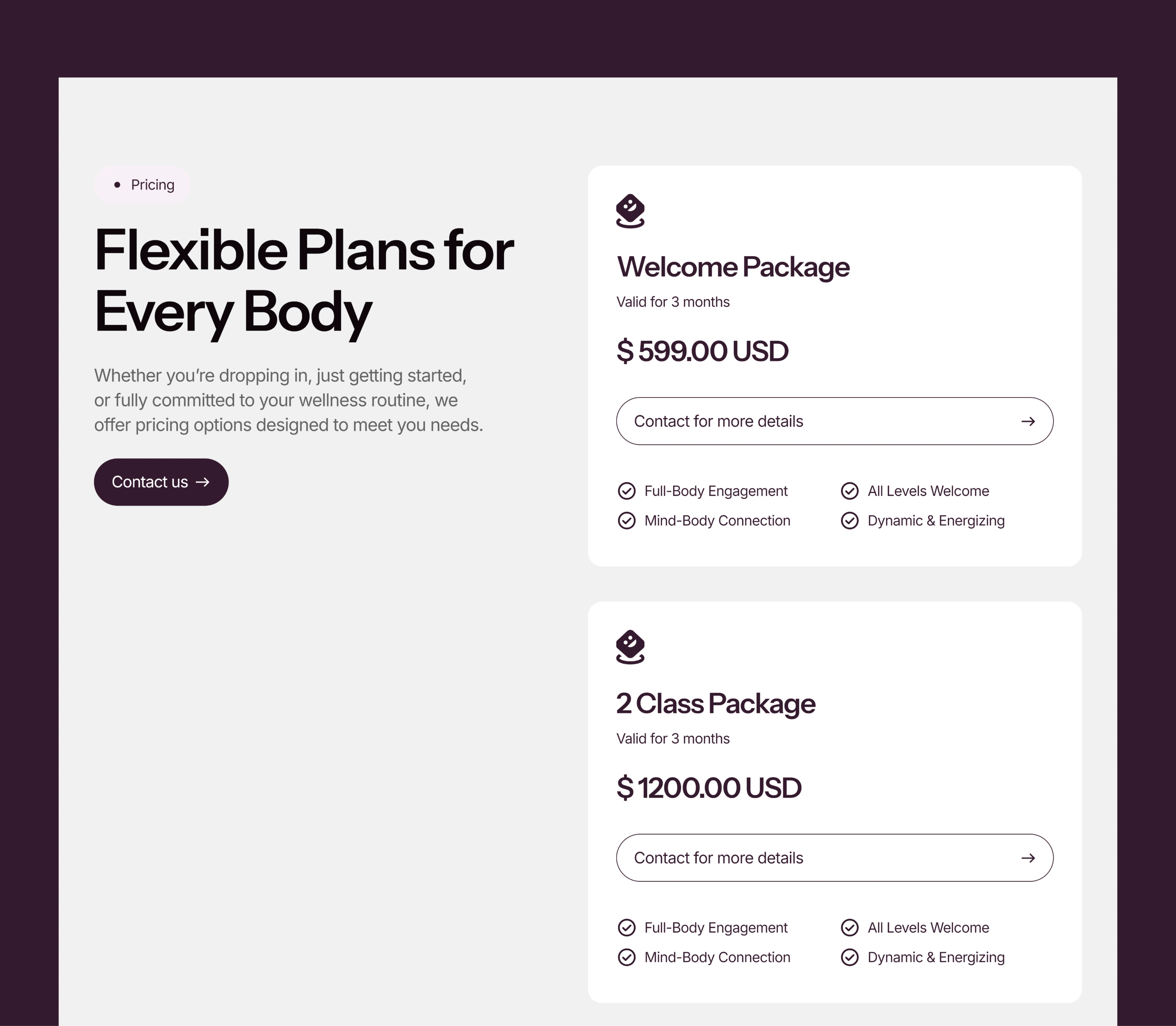Viewport: 1176px width, 1026px height.
Task: Click 2 Class Package Full-Body Engagement check icon
Action: coord(627,928)
